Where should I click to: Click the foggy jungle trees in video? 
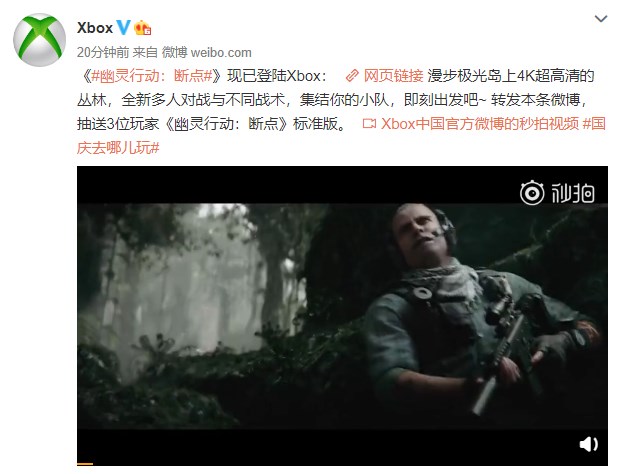pos(190,277)
